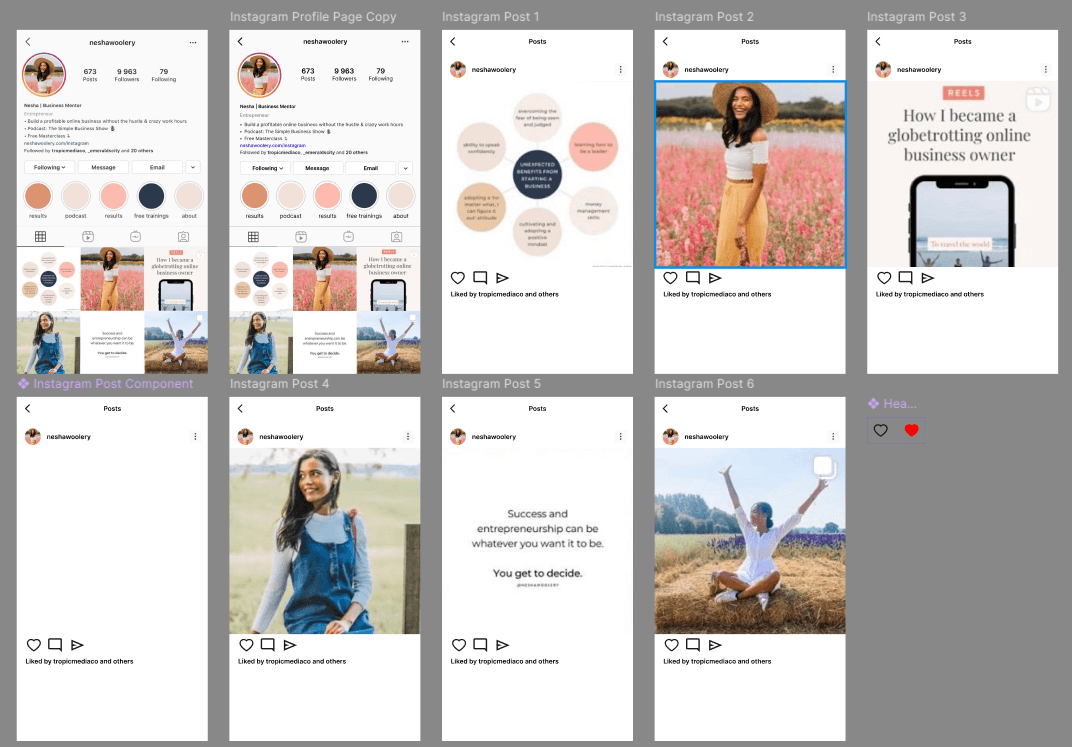Click the share arrow icon on Instagram Post 5
This screenshot has width=1072, height=747.
pyautogui.click(x=501, y=644)
